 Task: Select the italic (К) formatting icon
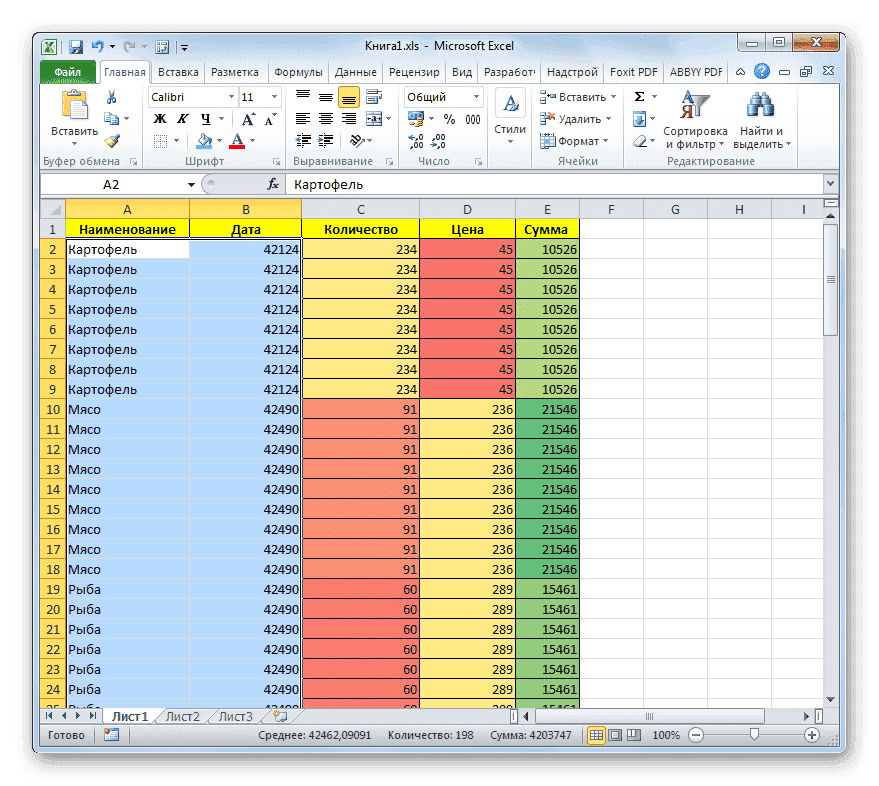point(182,117)
